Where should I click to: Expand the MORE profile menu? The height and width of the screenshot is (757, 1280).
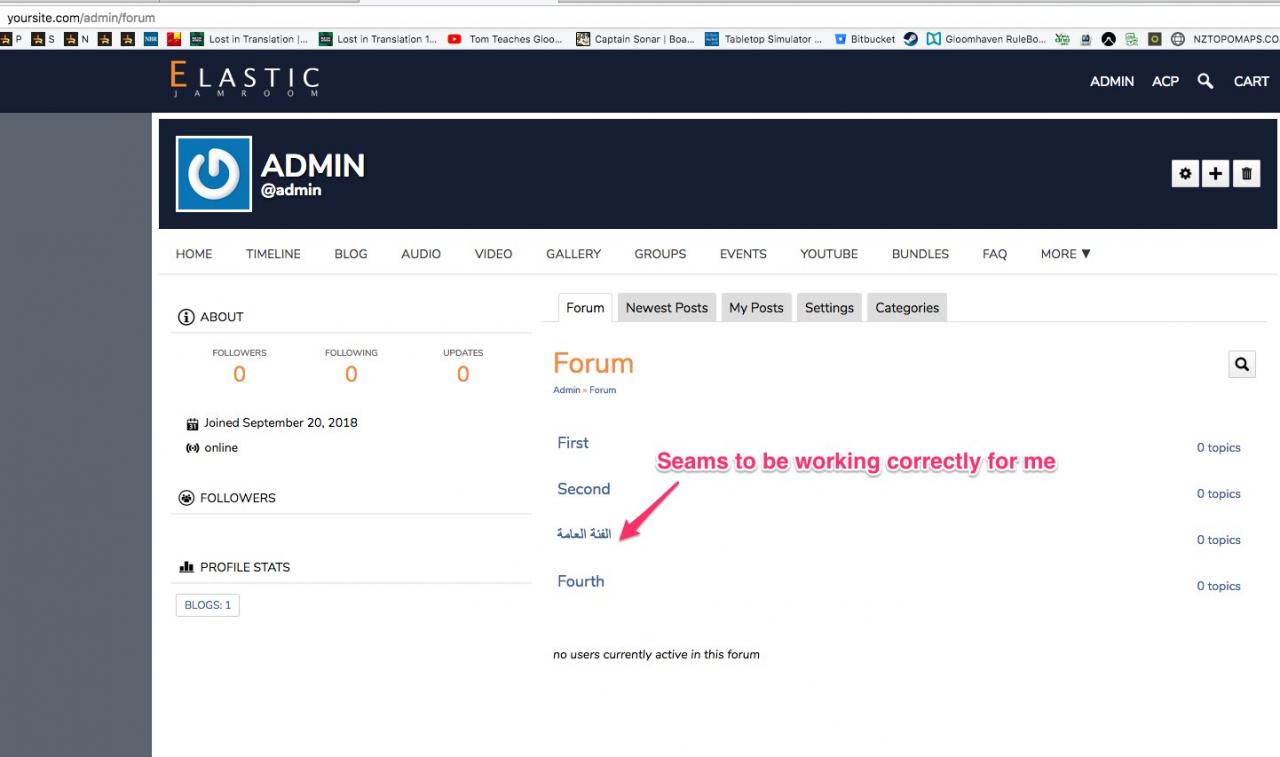click(x=1065, y=254)
